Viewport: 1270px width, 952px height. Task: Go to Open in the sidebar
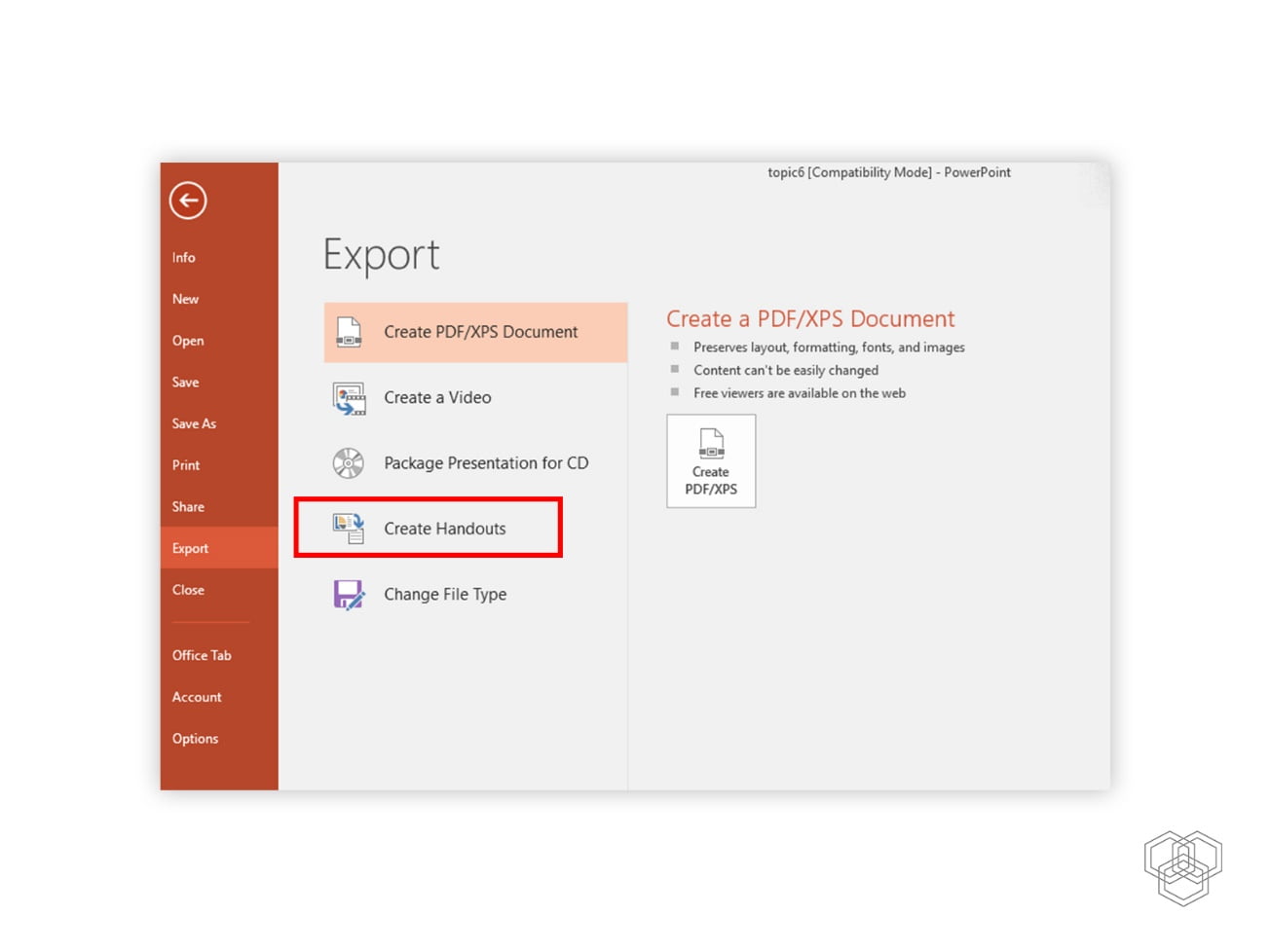[x=188, y=341]
